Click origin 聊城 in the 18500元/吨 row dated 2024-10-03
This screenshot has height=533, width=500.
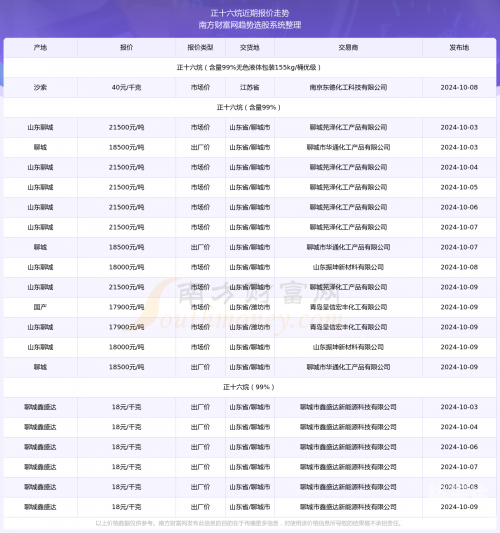coord(40,147)
